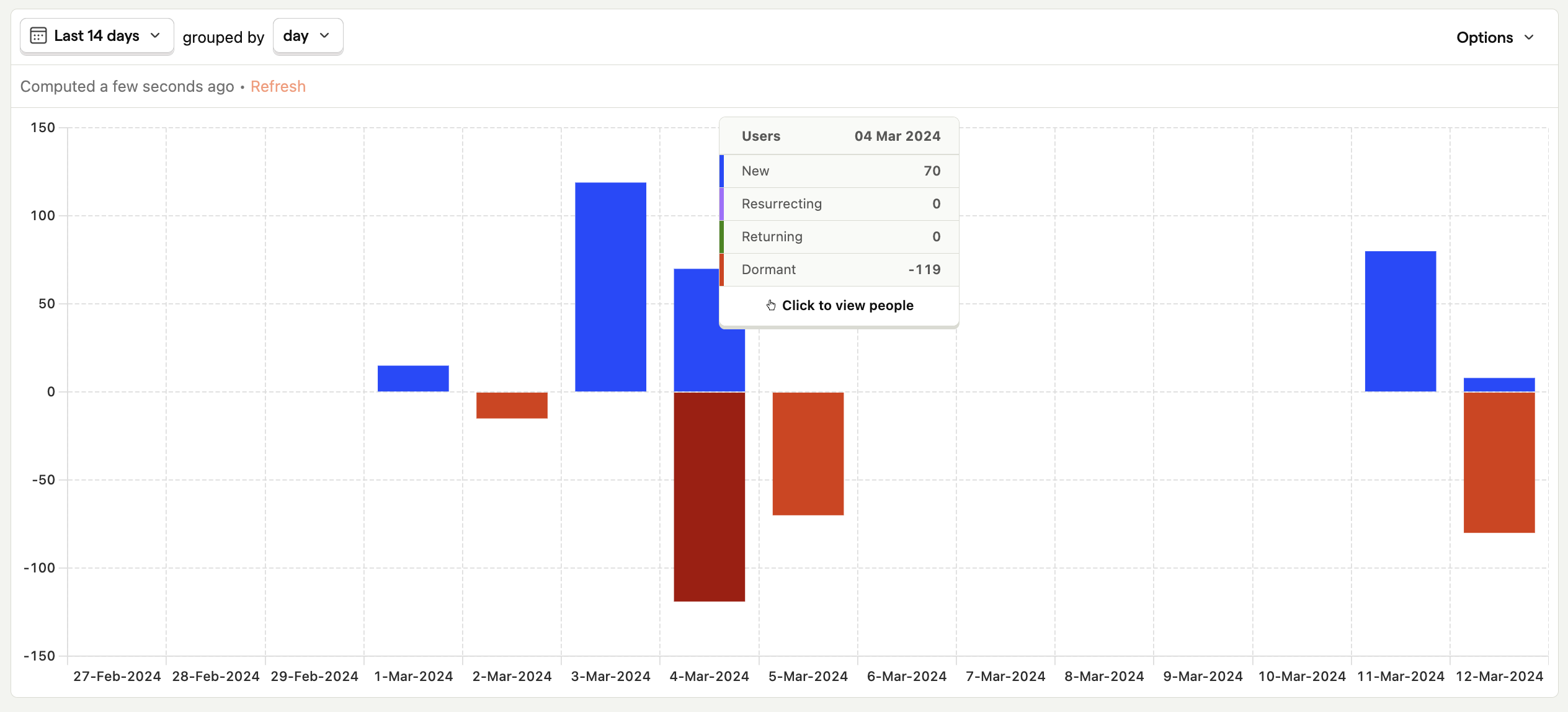
Task: Click the New row in the tooltip
Action: (x=839, y=171)
